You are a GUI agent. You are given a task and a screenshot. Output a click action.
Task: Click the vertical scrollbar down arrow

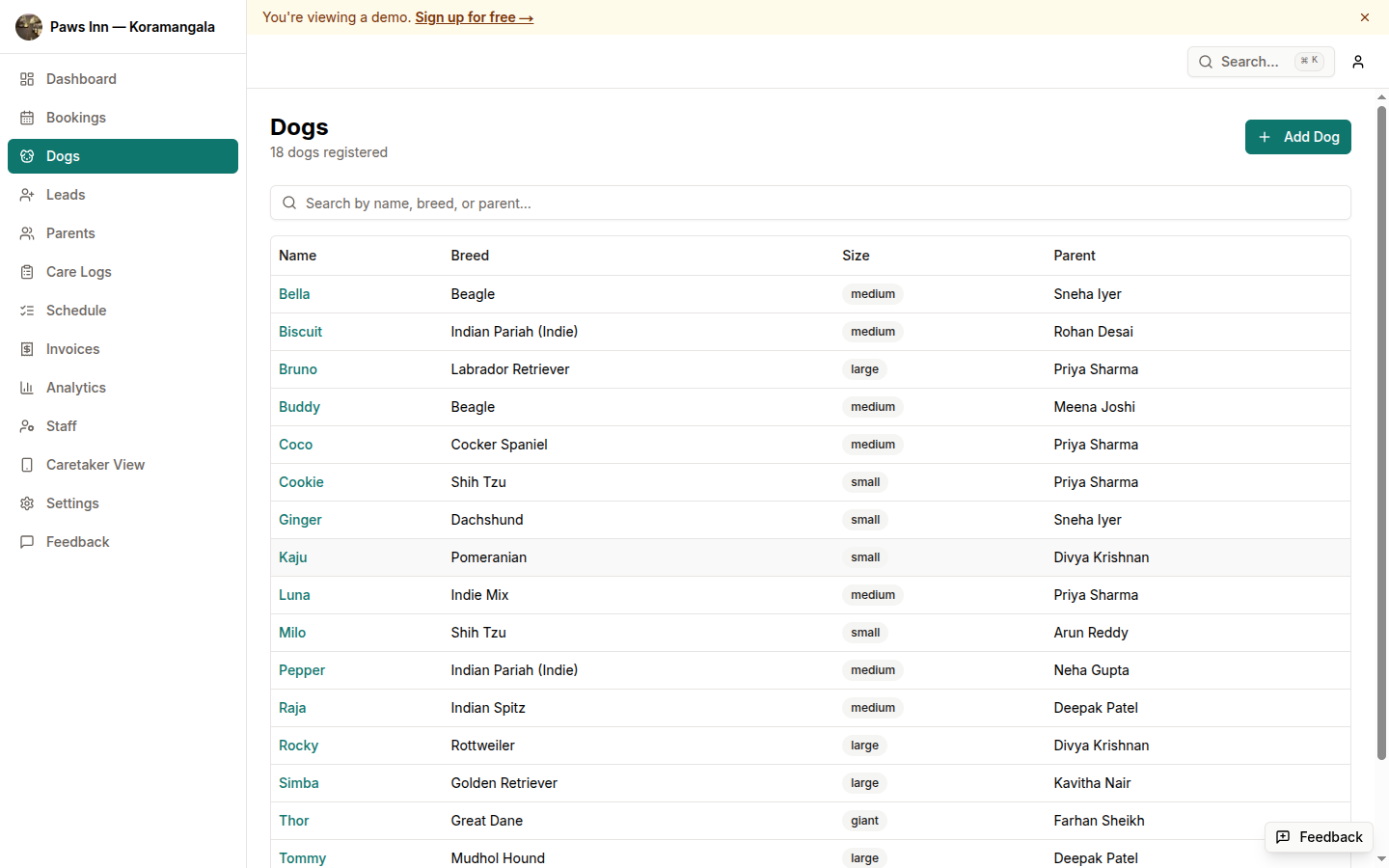coord(1381,858)
